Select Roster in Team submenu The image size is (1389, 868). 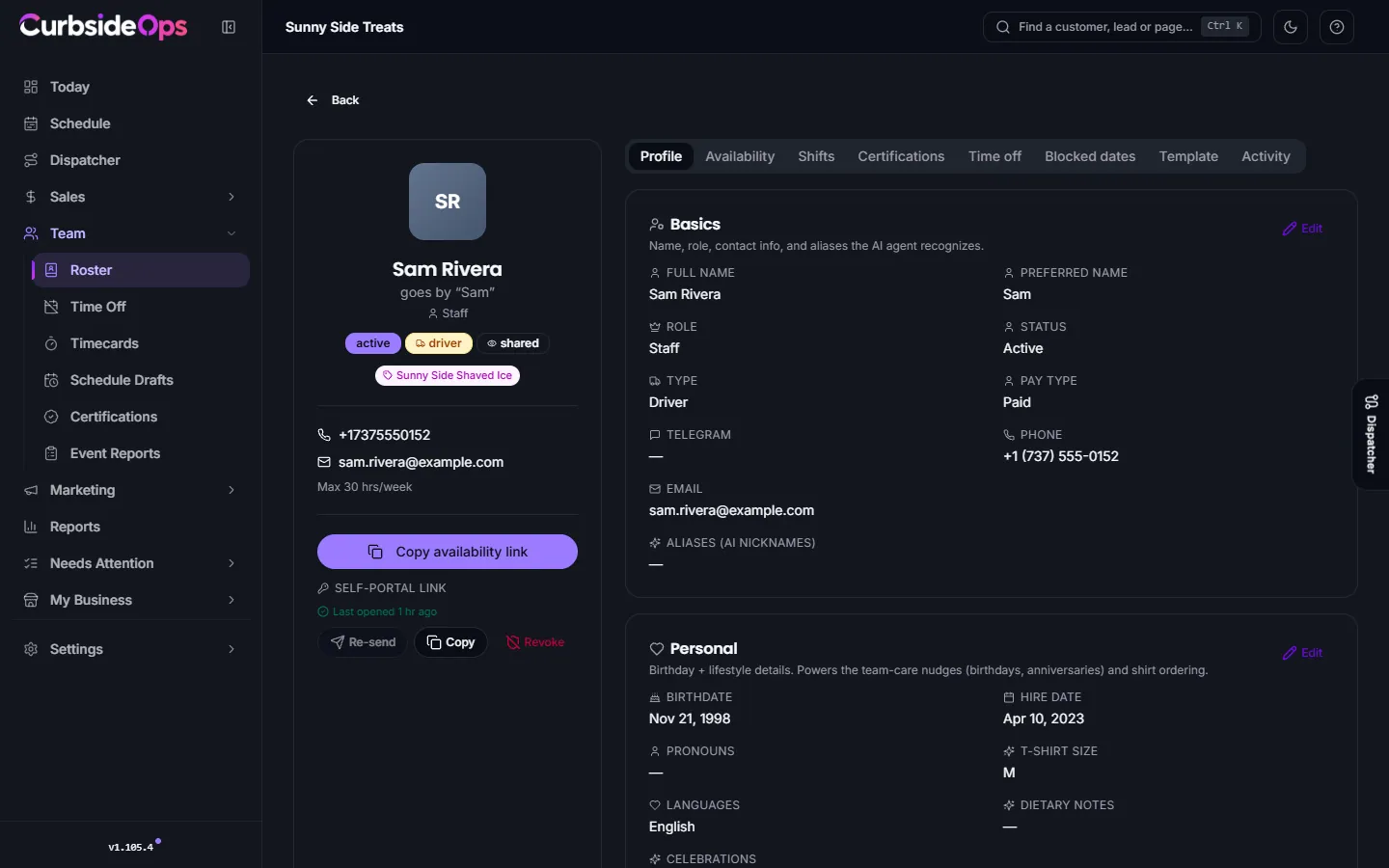point(141,270)
